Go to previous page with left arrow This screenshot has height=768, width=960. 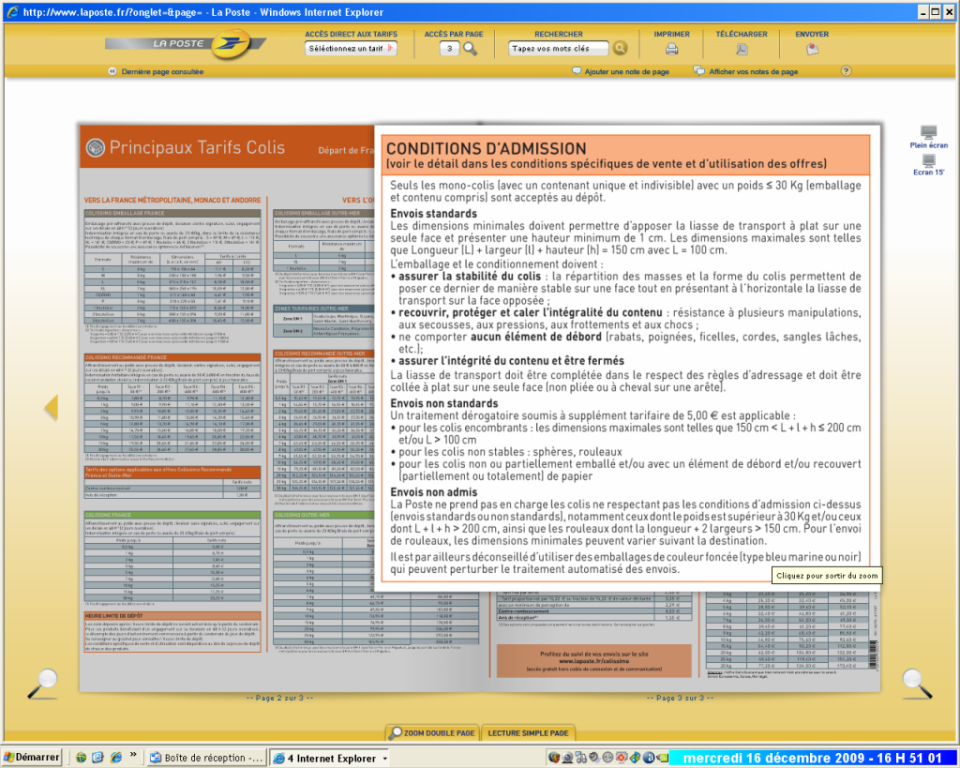(51, 407)
